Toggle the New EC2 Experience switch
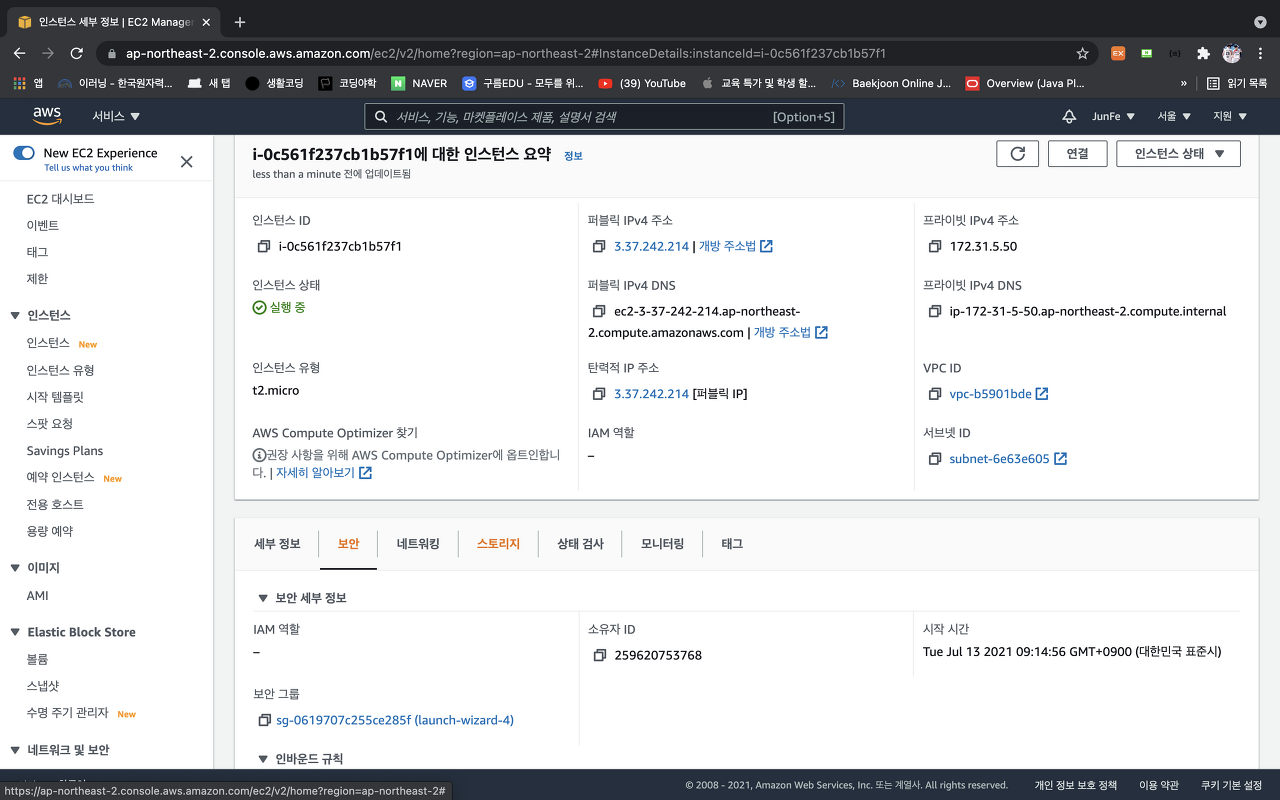1280x800 pixels. click(x=24, y=153)
